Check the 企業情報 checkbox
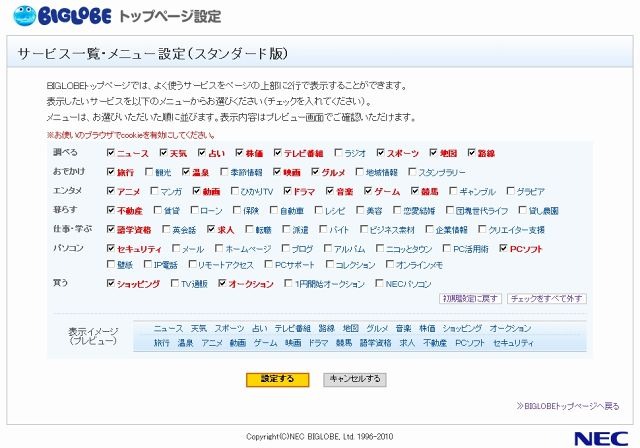Image resolution: width=640 pixels, height=448 pixels. [429, 229]
